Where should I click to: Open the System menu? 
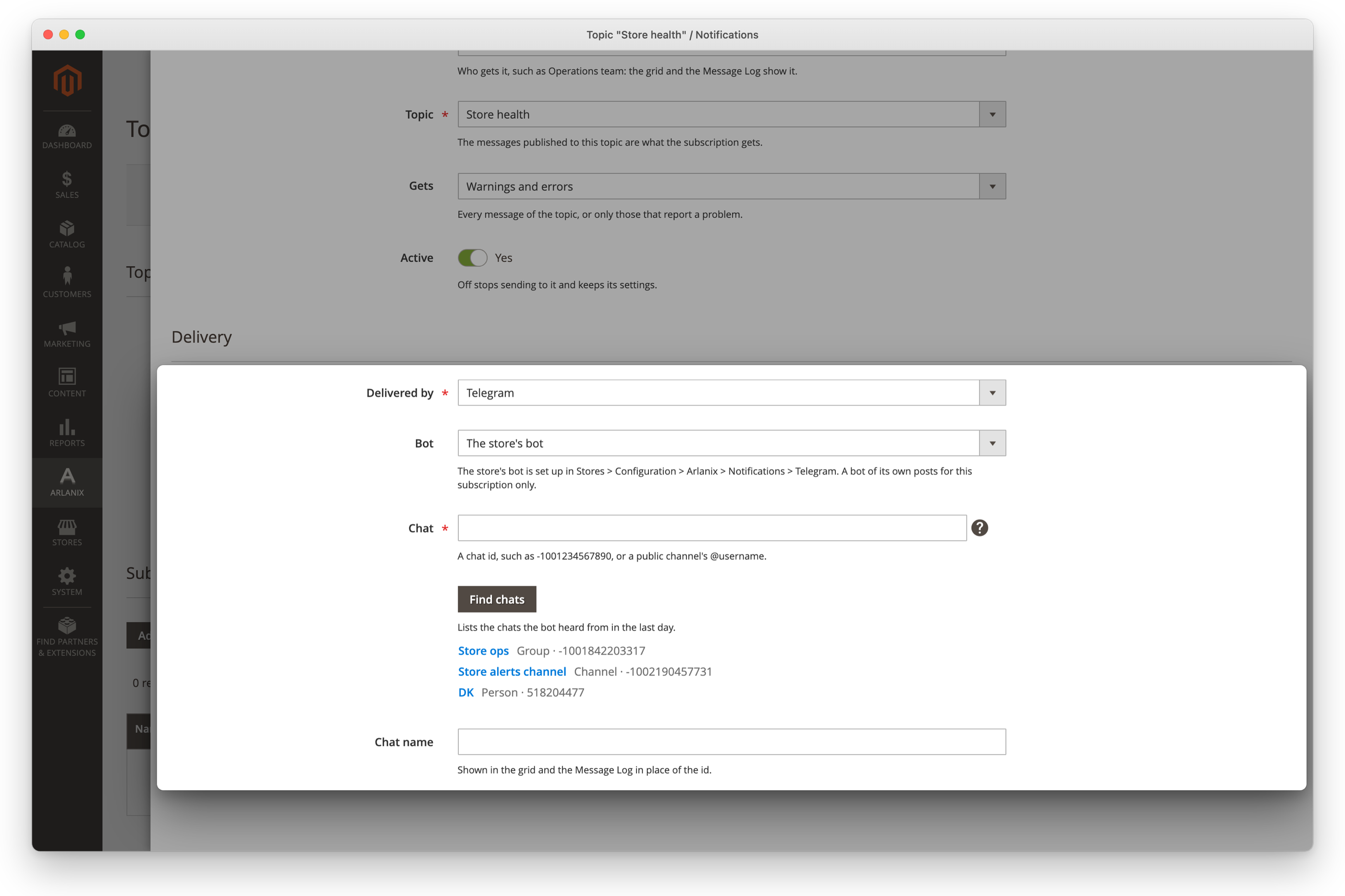(x=67, y=582)
